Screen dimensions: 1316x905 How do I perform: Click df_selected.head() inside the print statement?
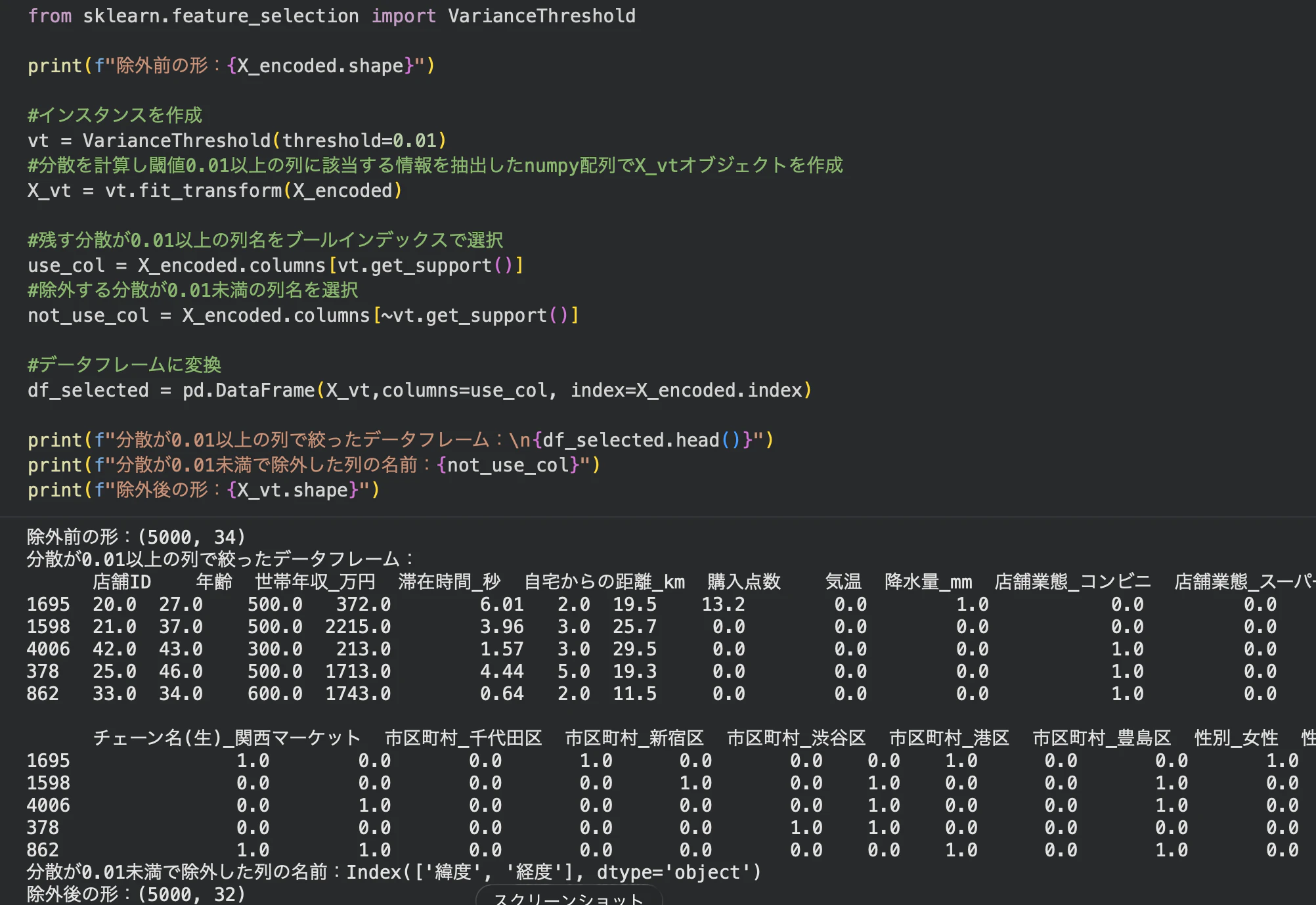[632, 439]
